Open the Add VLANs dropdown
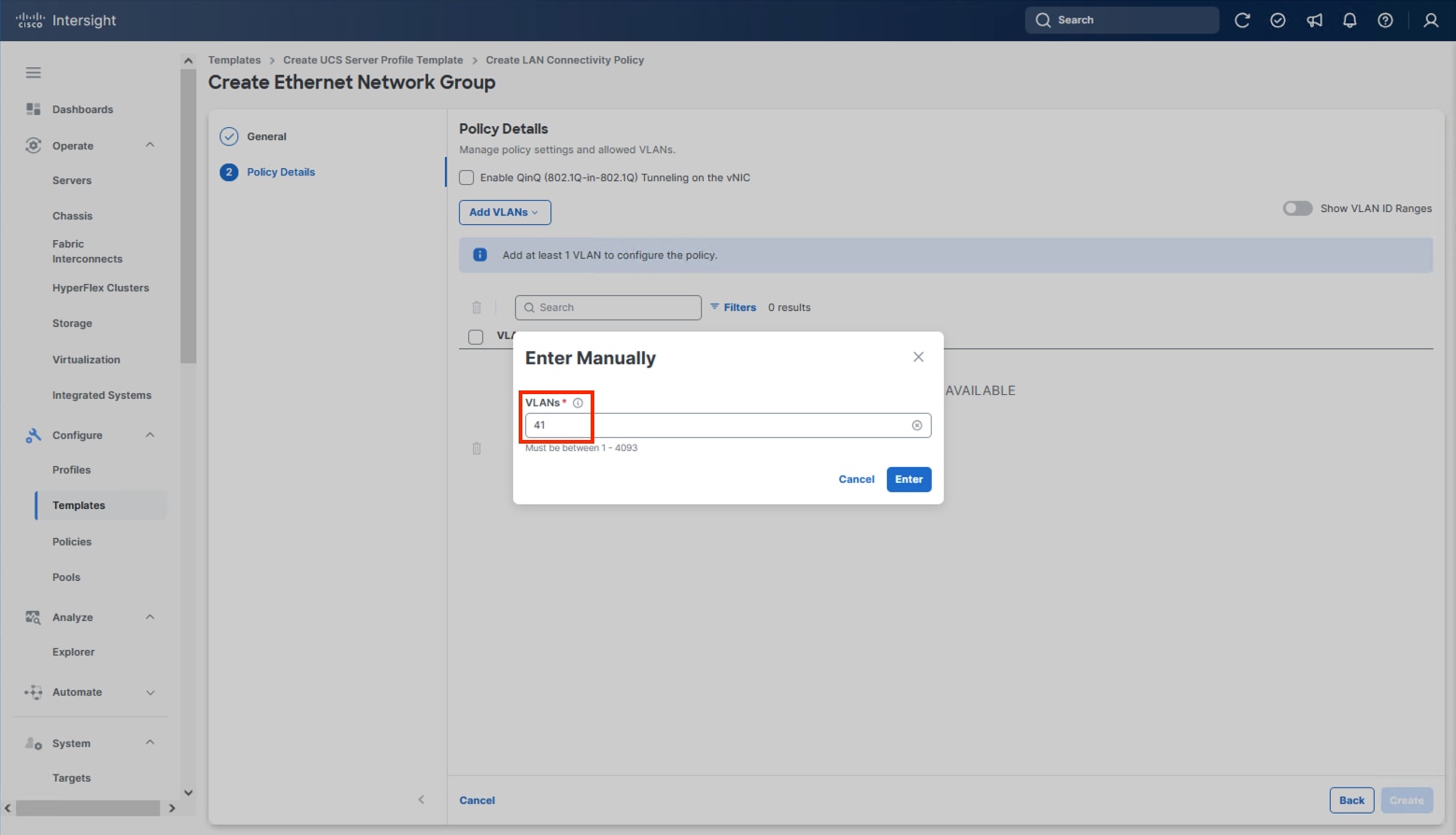The width and height of the screenshot is (1456, 835). [504, 212]
